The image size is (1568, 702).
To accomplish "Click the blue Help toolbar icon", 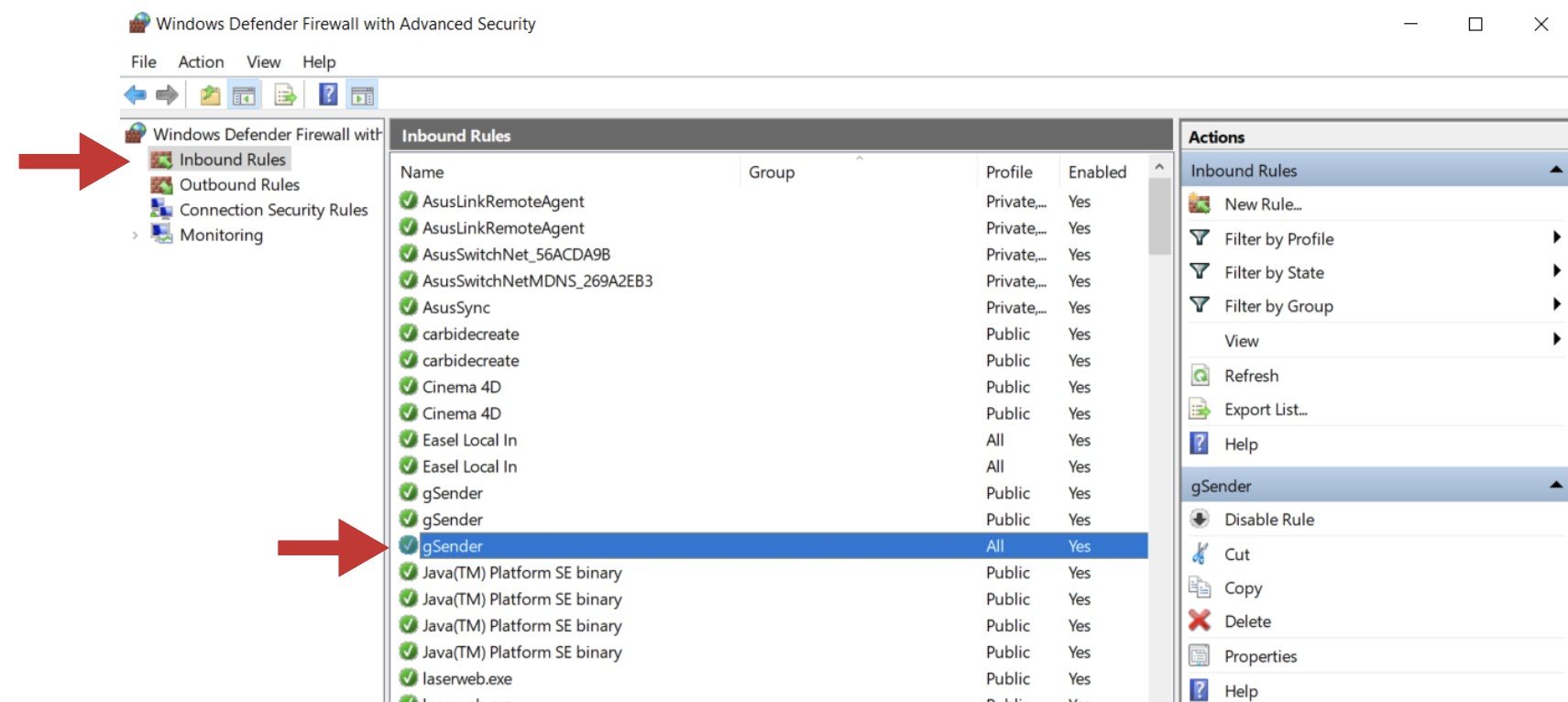I will tap(328, 94).
